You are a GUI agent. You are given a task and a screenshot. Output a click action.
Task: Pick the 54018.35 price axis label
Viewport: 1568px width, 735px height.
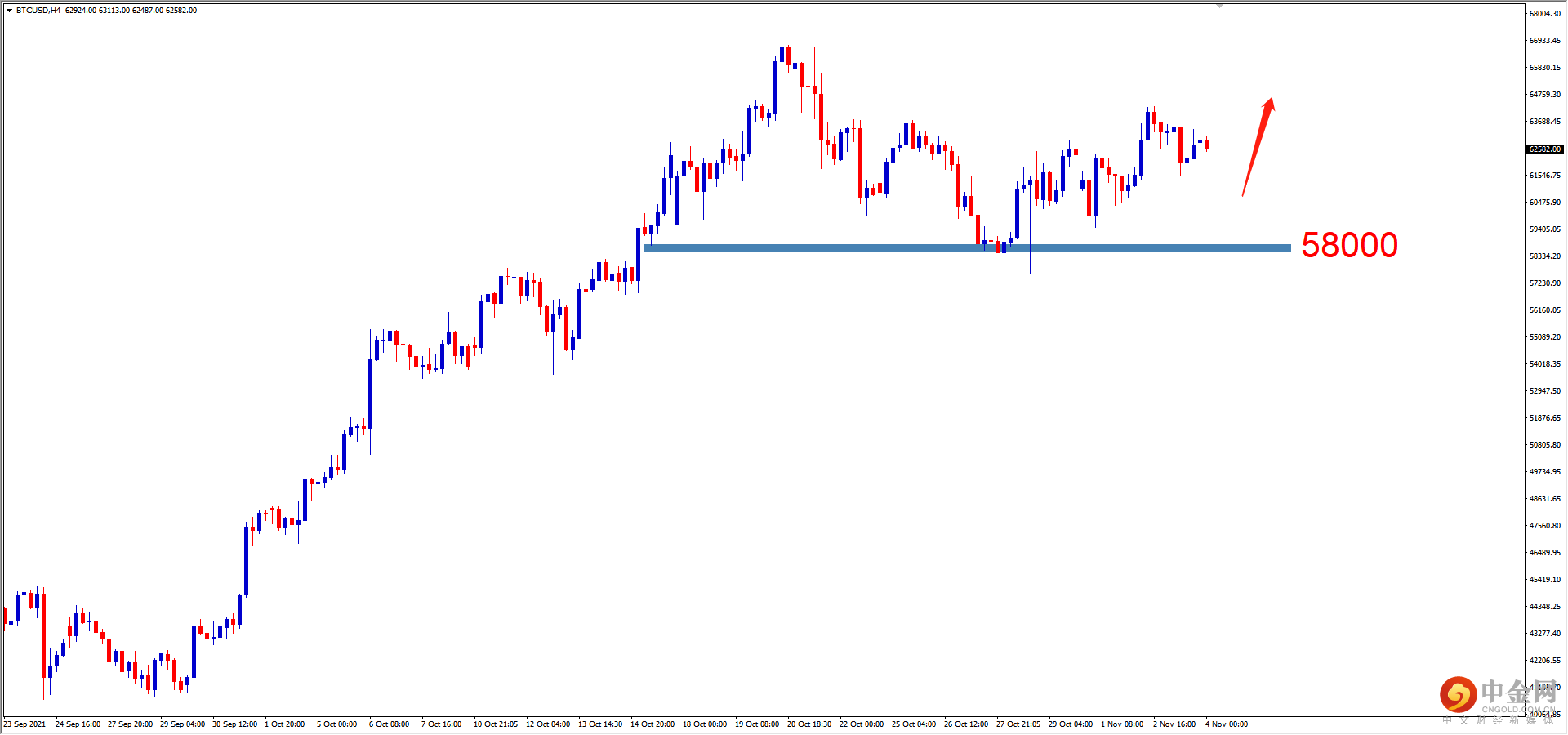[1545, 364]
